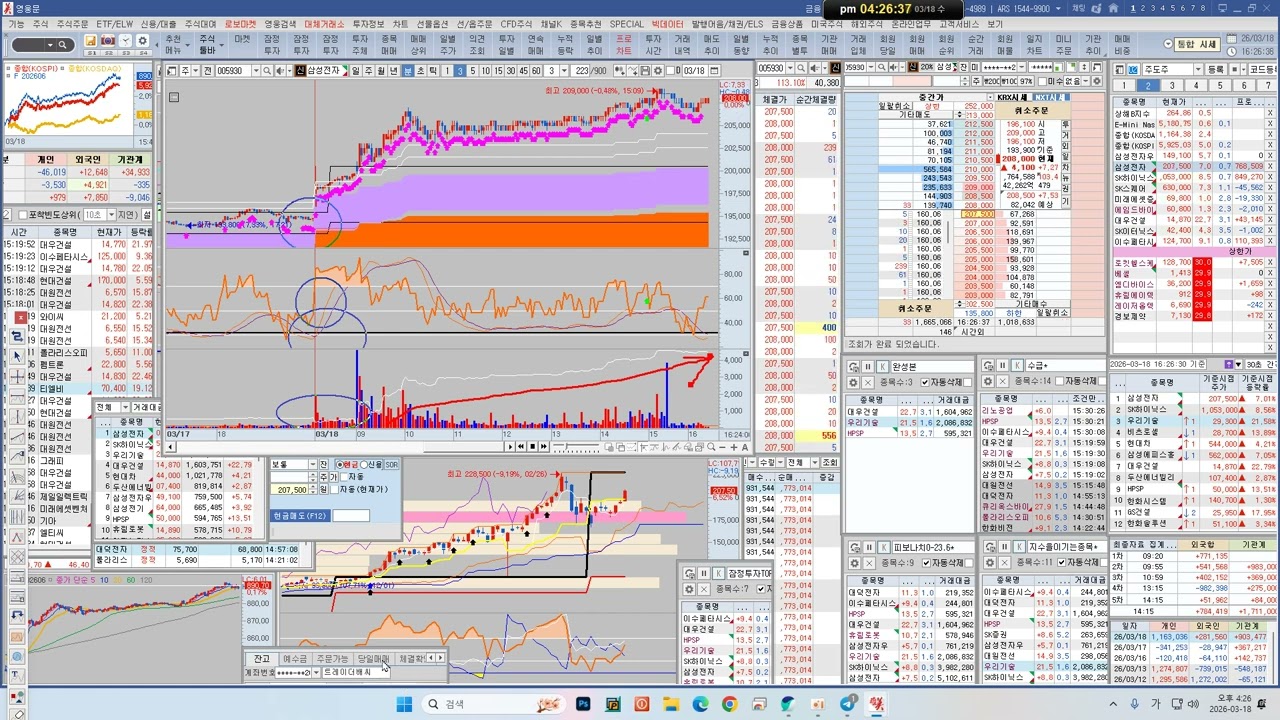Select the 분 minute chart period button

[408, 71]
